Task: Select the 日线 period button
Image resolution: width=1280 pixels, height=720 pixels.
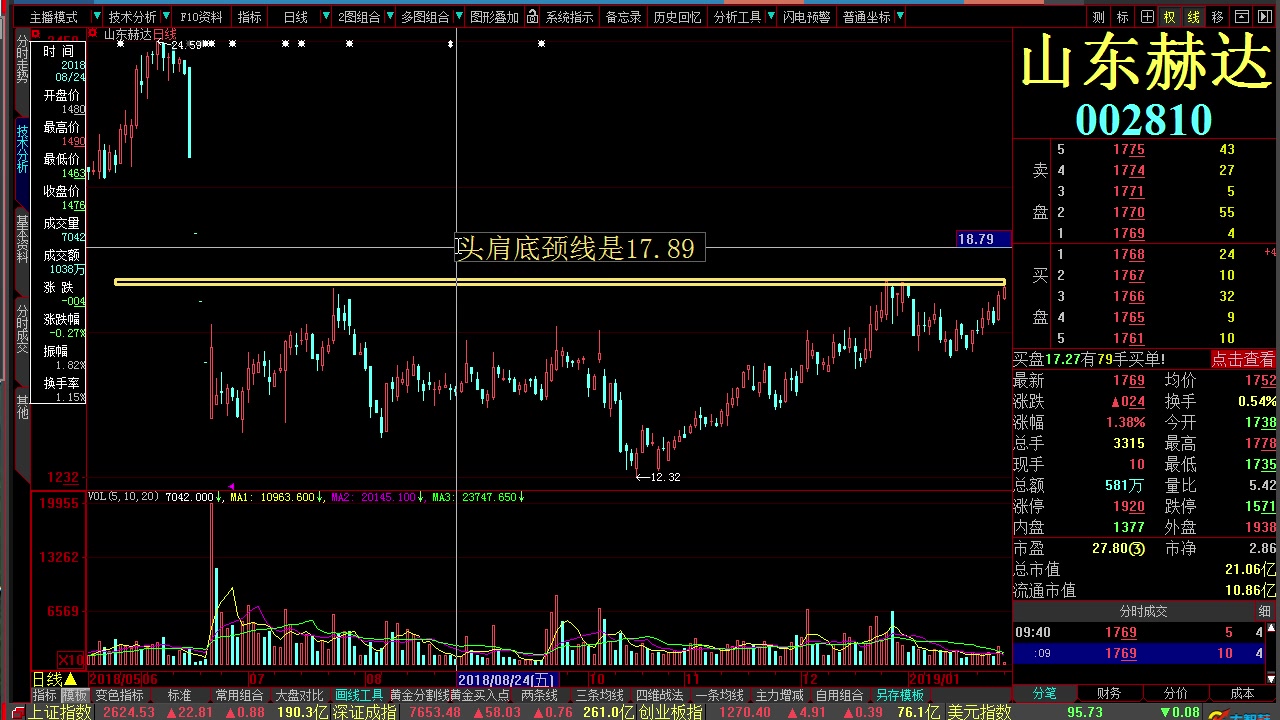Action: pos(295,17)
